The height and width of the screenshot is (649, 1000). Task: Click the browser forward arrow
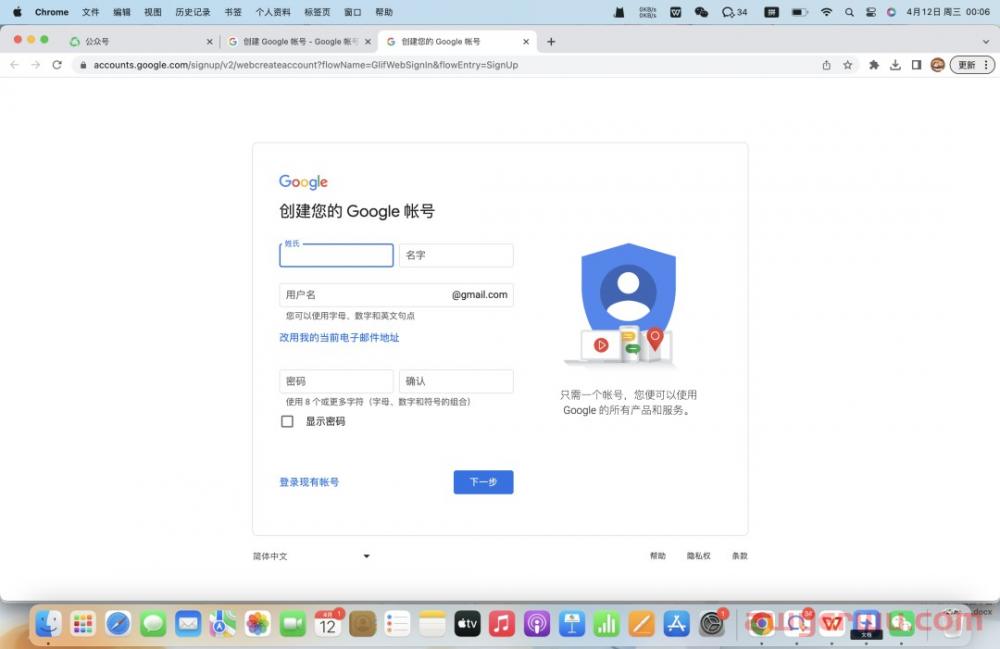[36, 65]
